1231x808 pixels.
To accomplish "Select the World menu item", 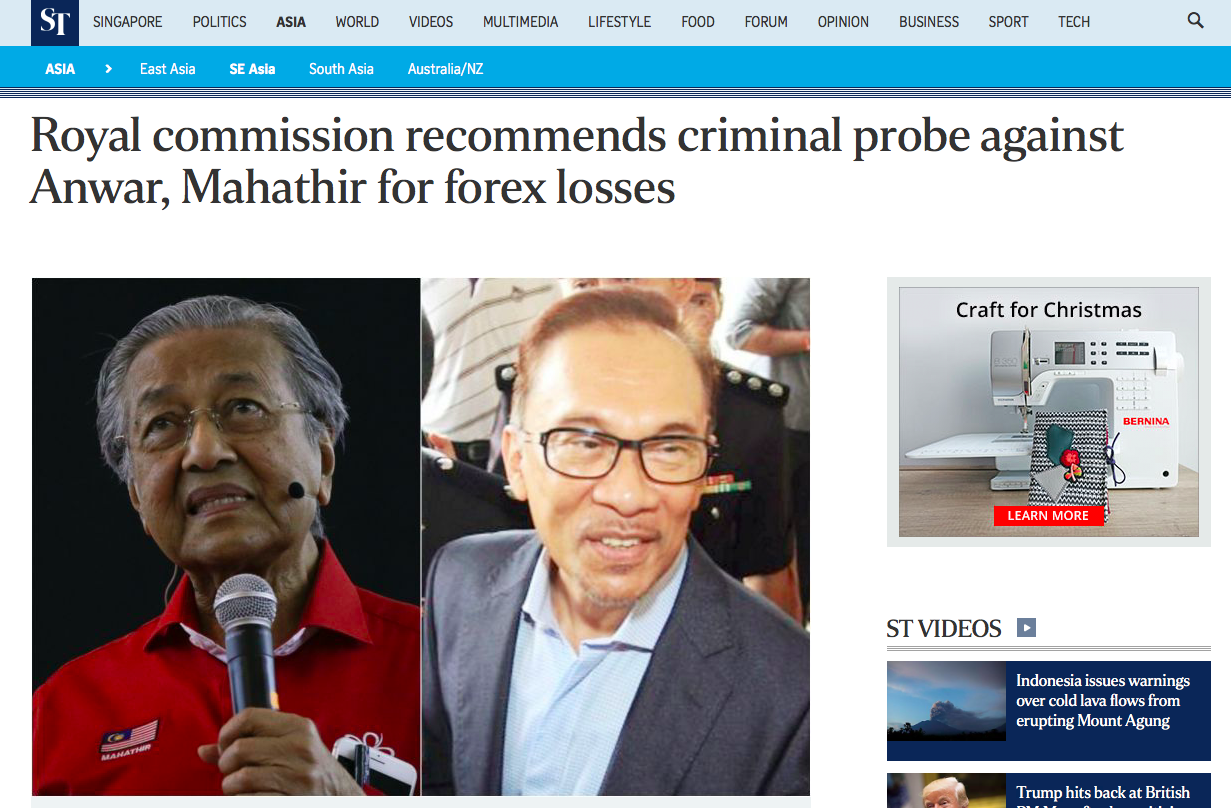I will [x=357, y=22].
